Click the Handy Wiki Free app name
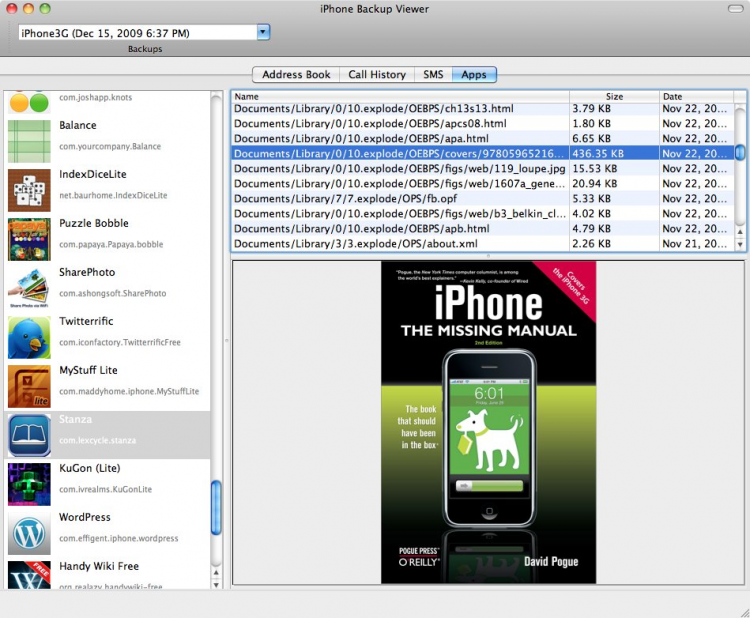This screenshot has height=618, width=750. (99, 566)
